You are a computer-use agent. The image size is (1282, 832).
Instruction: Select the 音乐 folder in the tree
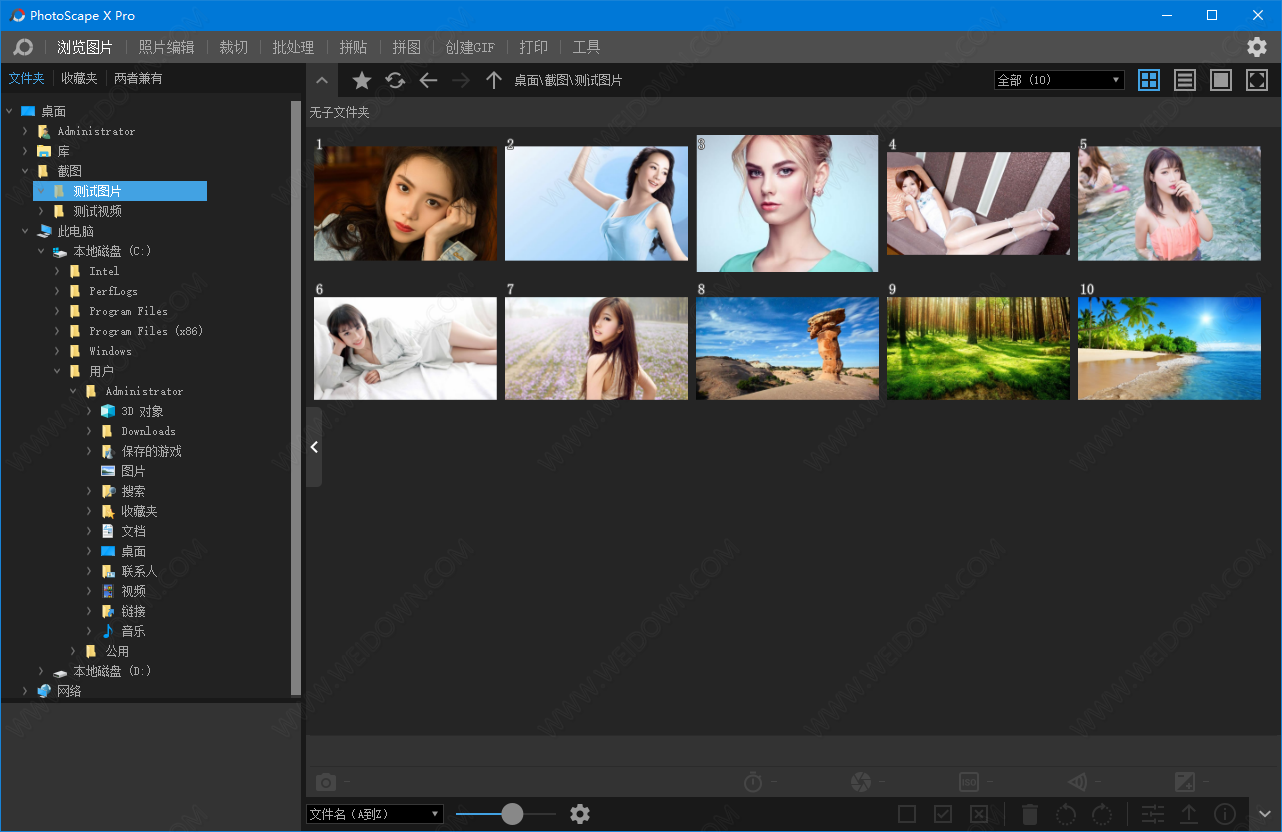pyautogui.click(x=133, y=631)
